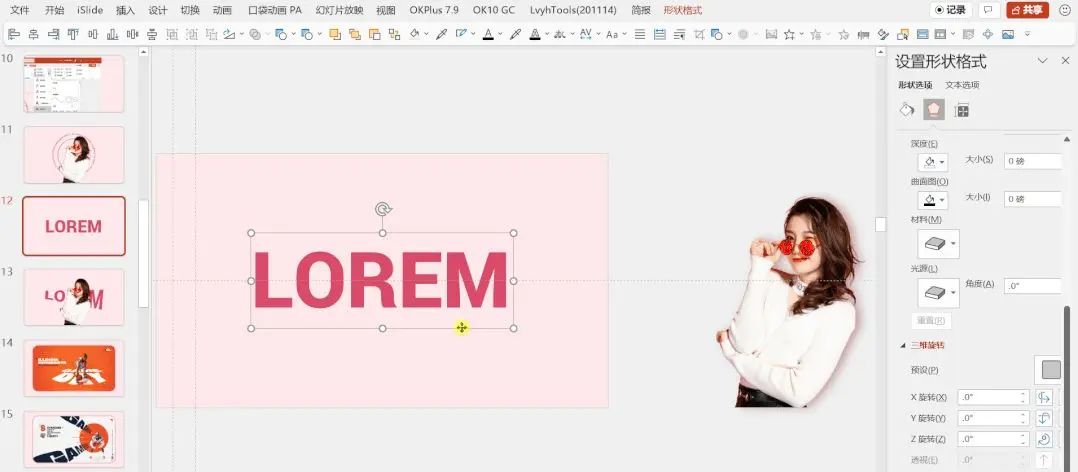Screen dimensions: 1078x472
Task: Open the task pane options chevron
Action: [x=1042, y=61]
